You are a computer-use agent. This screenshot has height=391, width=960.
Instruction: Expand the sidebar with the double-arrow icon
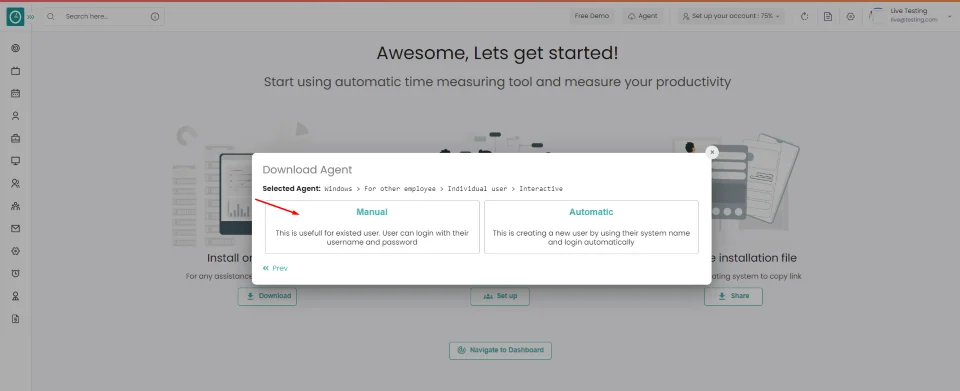[31, 17]
